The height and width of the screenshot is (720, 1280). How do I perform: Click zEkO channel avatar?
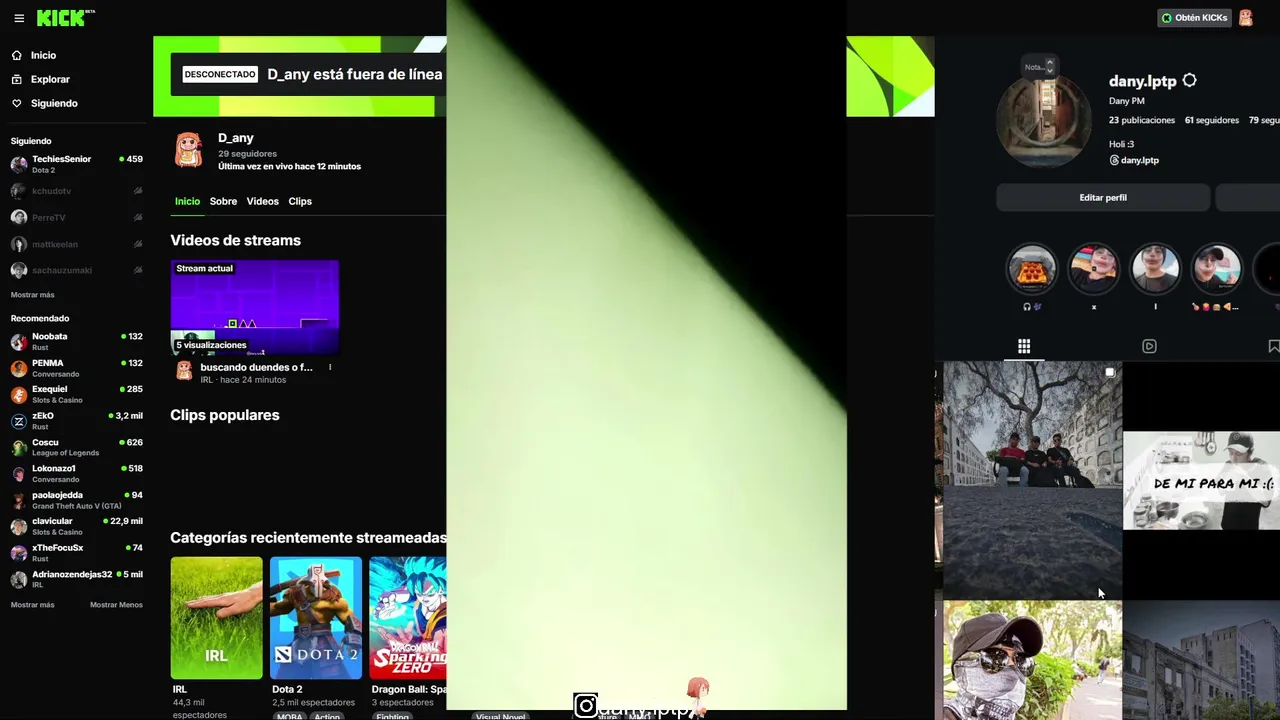pyautogui.click(x=19, y=421)
